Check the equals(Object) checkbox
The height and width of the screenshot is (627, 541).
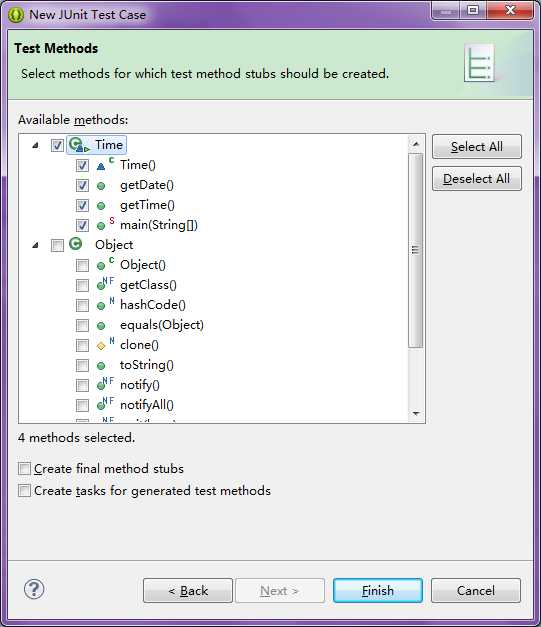pos(82,325)
